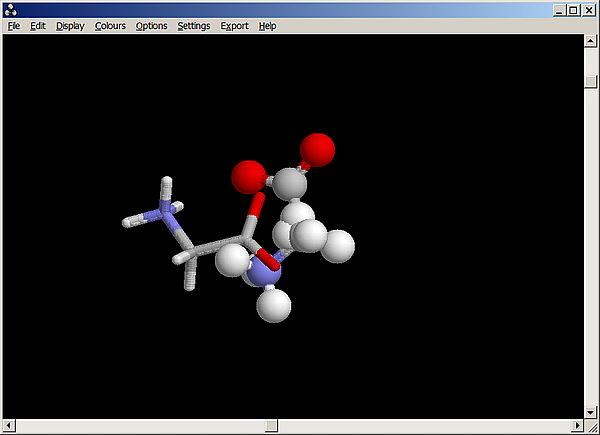Click the molecule app icon in title bar
Viewport: 600px width, 435px height.
coord(10,9)
